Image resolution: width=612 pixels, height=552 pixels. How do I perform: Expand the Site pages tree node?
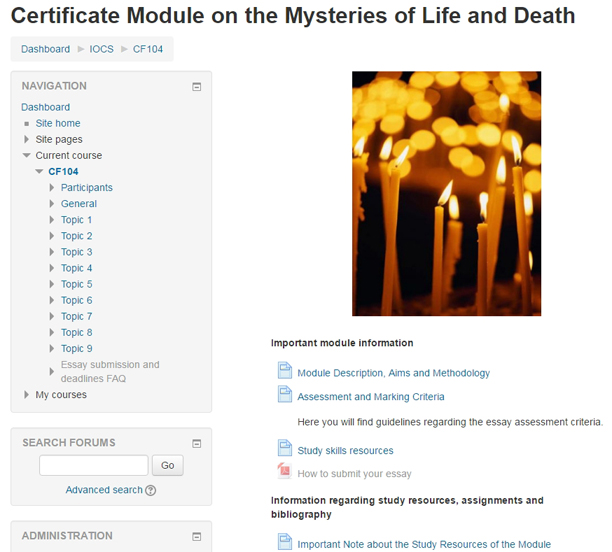click(x=27, y=139)
